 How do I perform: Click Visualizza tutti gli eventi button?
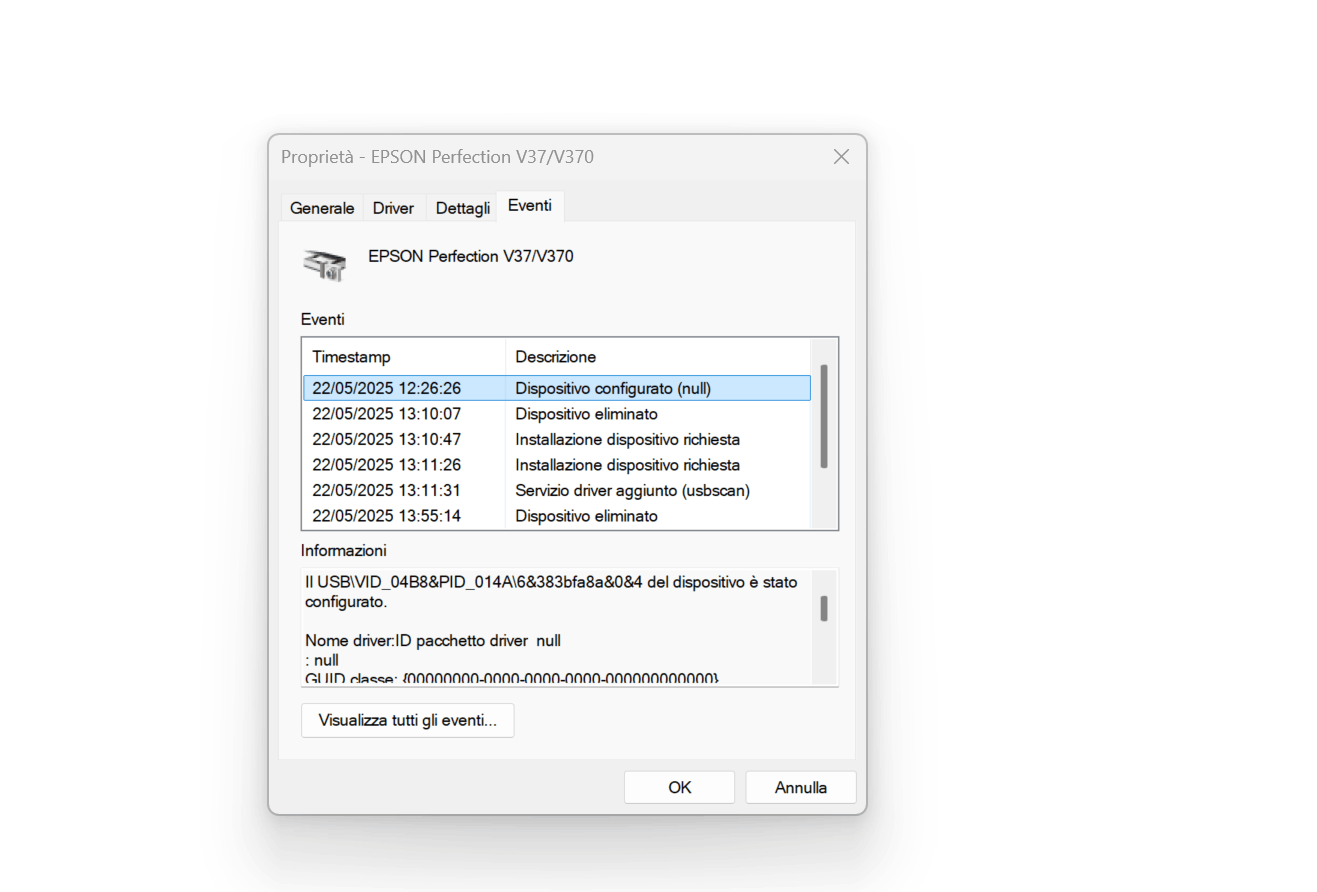(x=408, y=720)
